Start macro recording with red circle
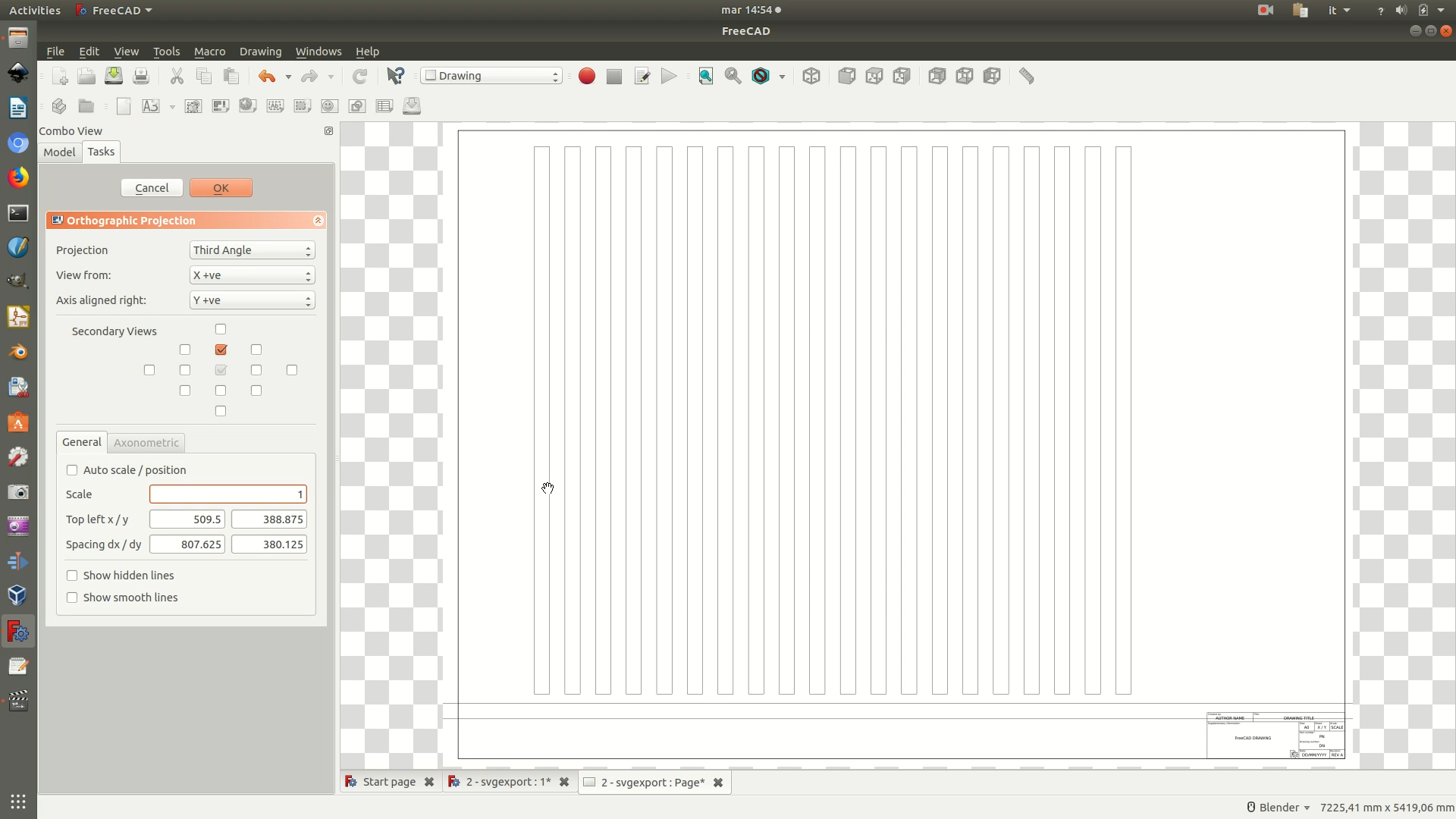Image resolution: width=1456 pixels, height=819 pixels. 587,76
